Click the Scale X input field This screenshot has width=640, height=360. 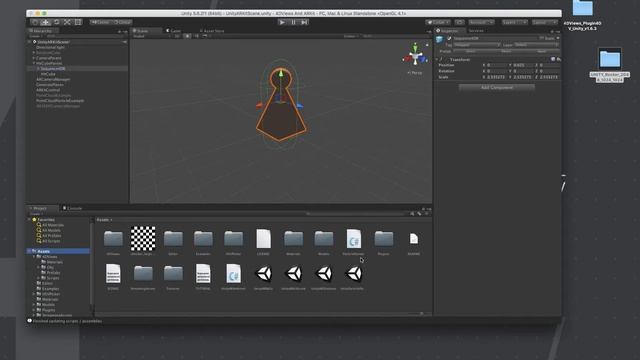(x=497, y=77)
